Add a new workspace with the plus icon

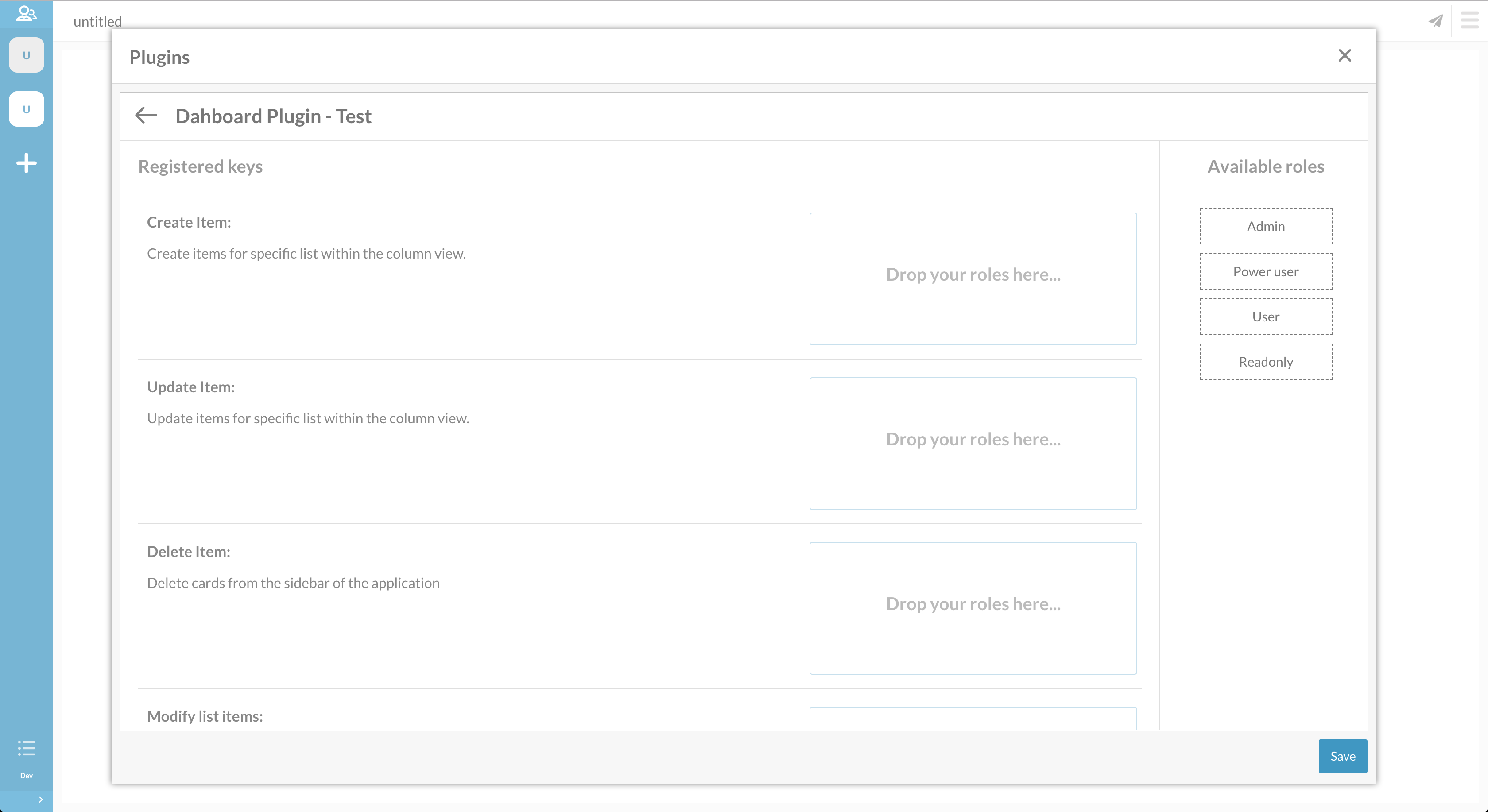[26, 163]
